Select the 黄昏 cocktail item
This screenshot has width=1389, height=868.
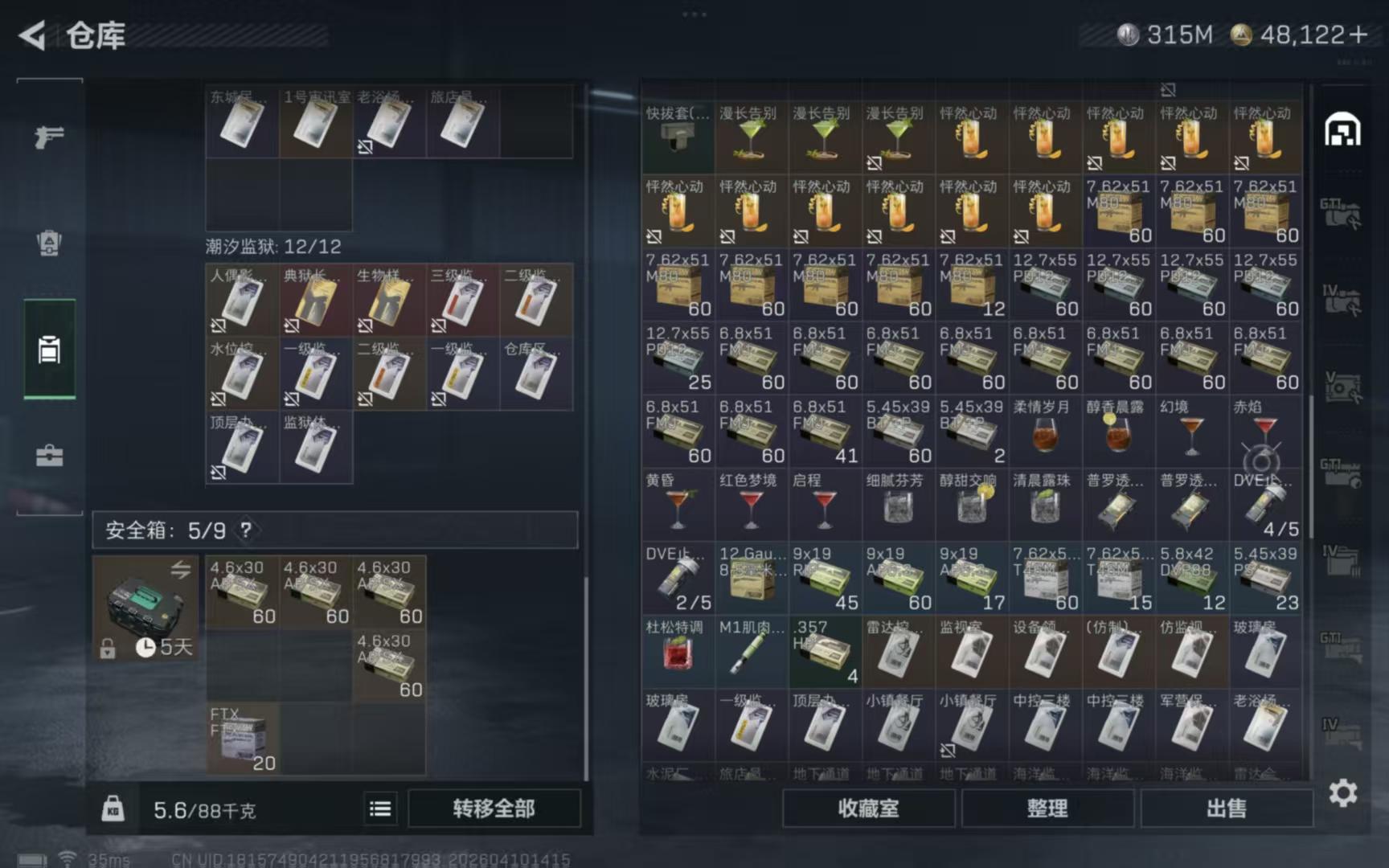[678, 505]
